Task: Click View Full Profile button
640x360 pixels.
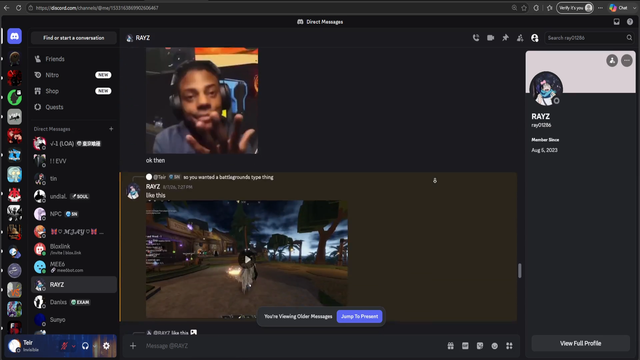Action: [580, 344]
